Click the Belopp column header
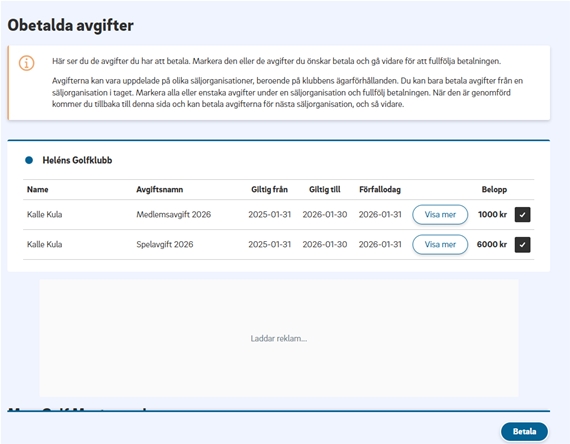The height and width of the screenshot is (444, 570). pos(494,189)
